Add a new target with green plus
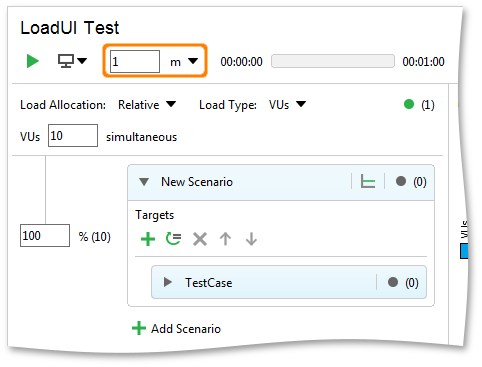Screen dimensions: 482x367 148,239
